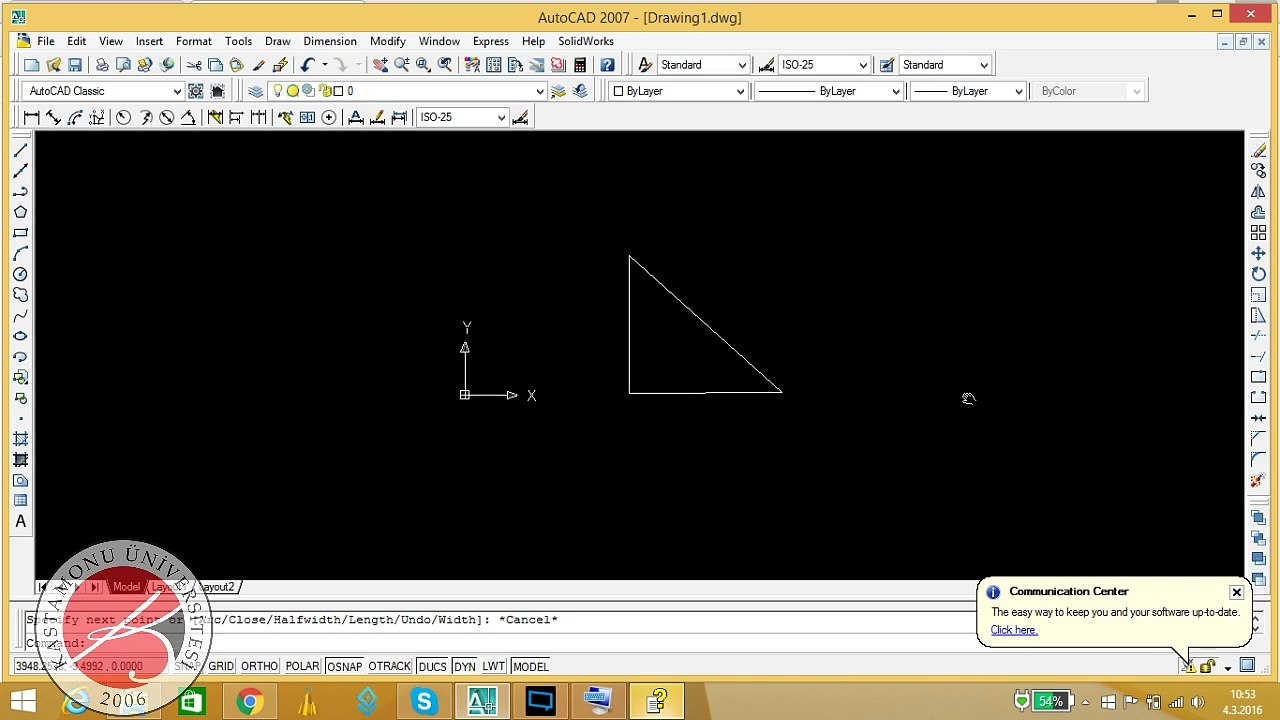Open the linetype ByLayer dropdown
Screen dimensions: 1280x720
coord(829,91)
